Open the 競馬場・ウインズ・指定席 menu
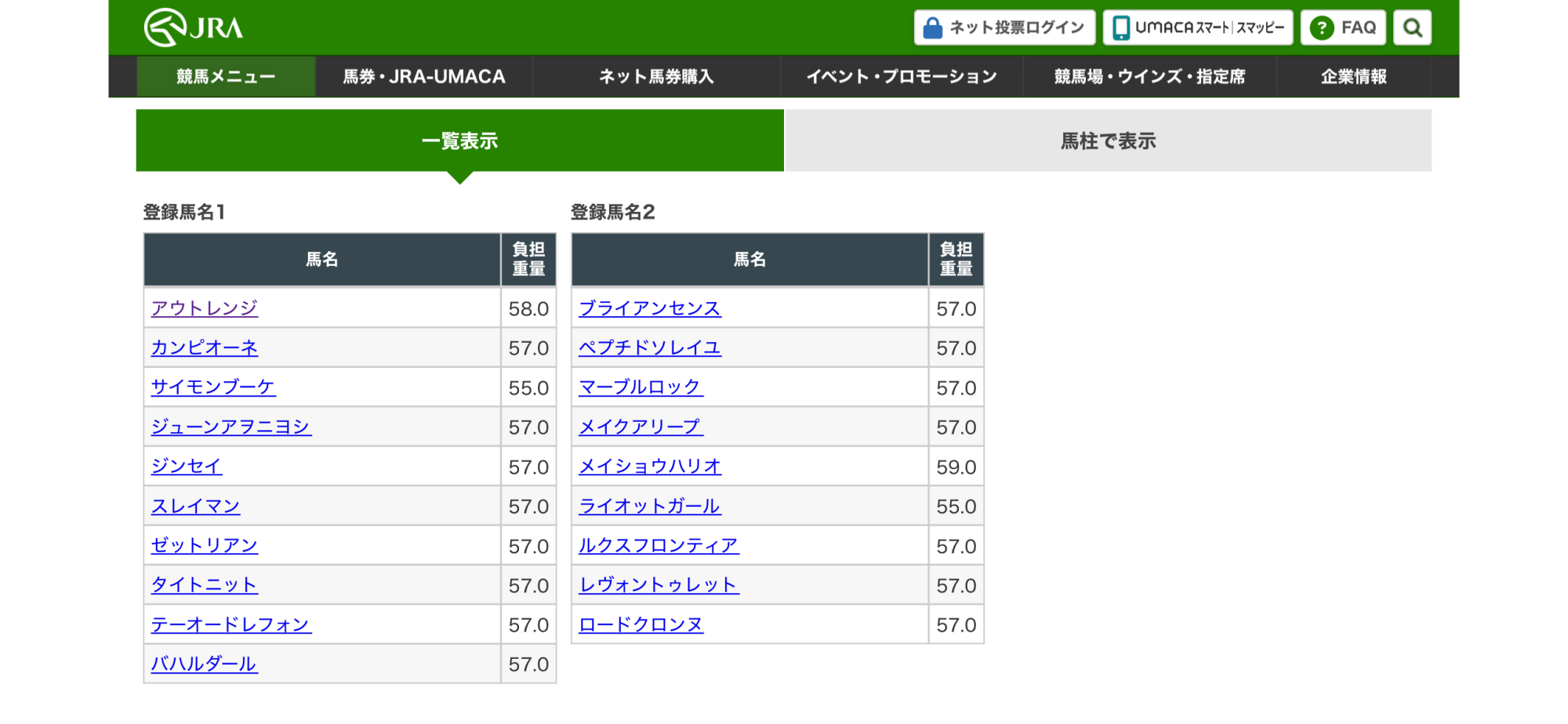The width and height of the screenshot is (1568, 724). (x=1149, y=77)
